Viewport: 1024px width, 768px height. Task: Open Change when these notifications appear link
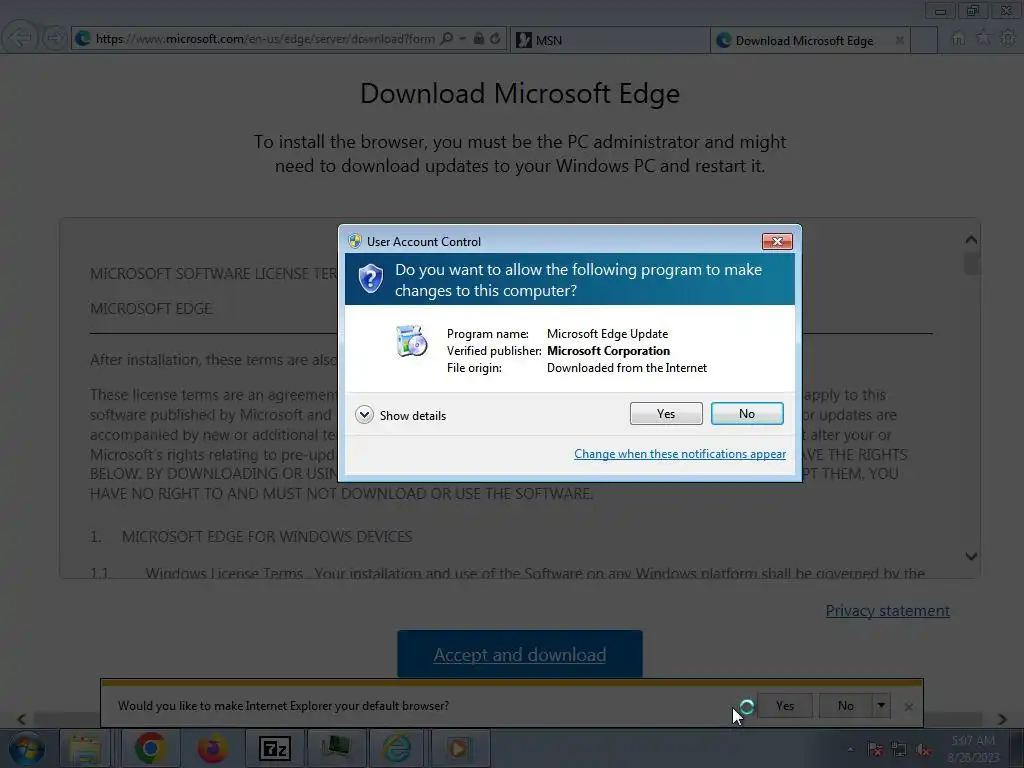coord(679,454)
